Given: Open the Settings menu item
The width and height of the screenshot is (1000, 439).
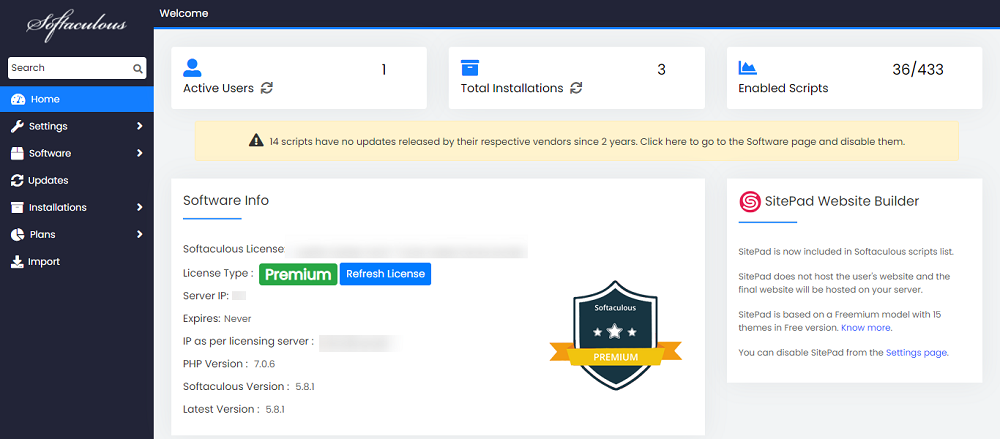Looking at the screenshot, I should click(77, 126).
